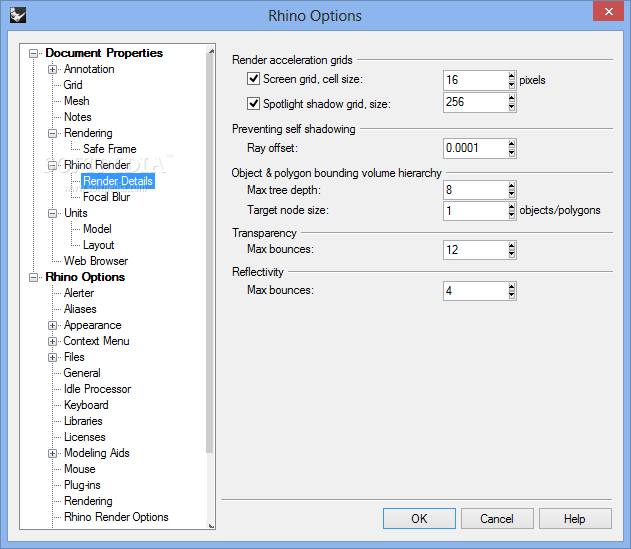Select Grid in the options tree

(73, 85)
